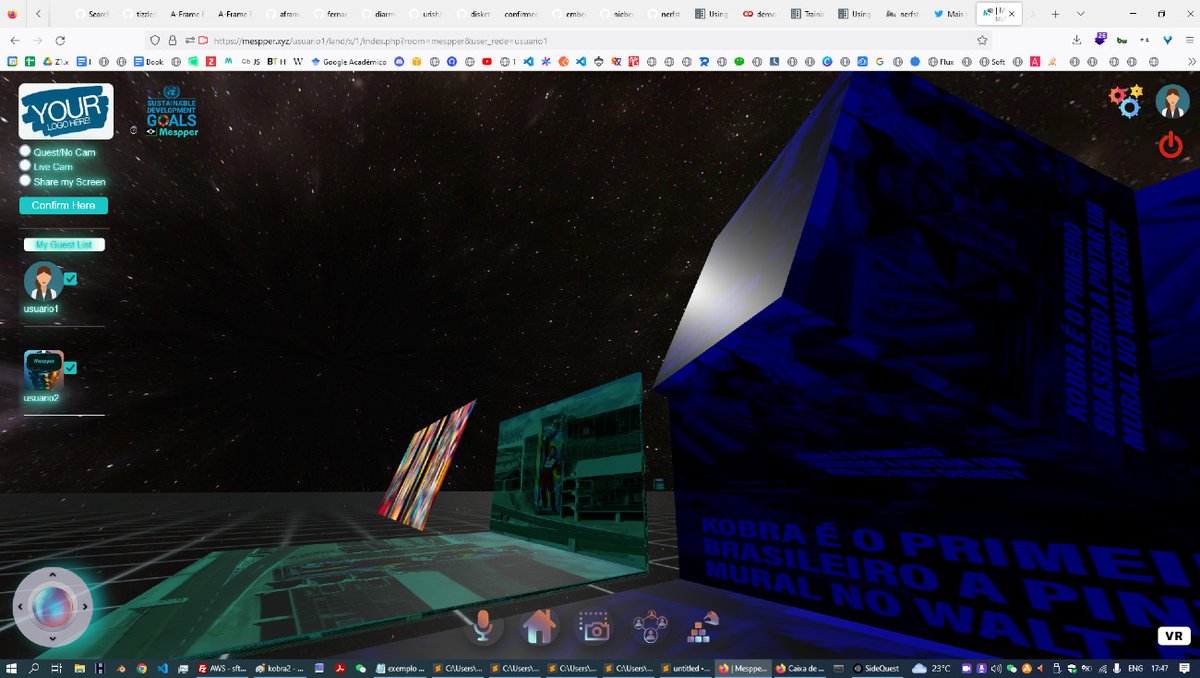
Task: Select the Share my Screen radio option
Action: [x=26, y=181]
